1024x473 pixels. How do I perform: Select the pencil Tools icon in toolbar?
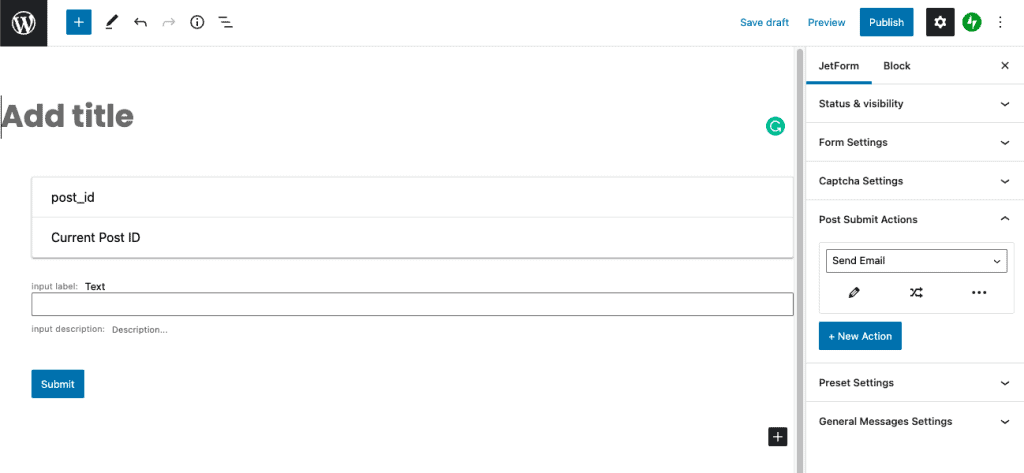111,23
